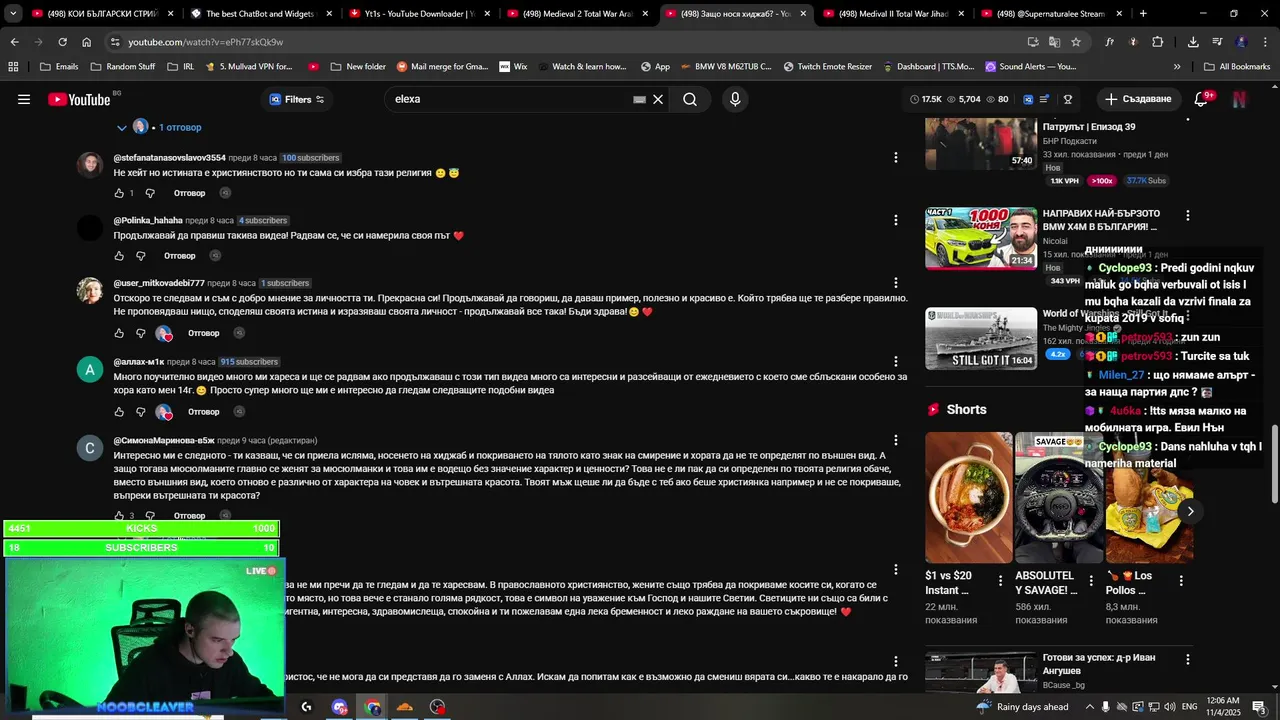Screen dimensions: 1280x720
Task: Clear the search box with X
Action: (658, 99)
